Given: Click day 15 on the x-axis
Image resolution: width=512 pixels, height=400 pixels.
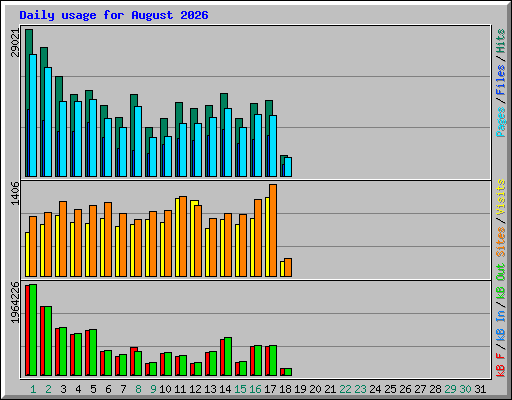Looking at the screenshot, I should pyautogui.click(x=240, y=389).
